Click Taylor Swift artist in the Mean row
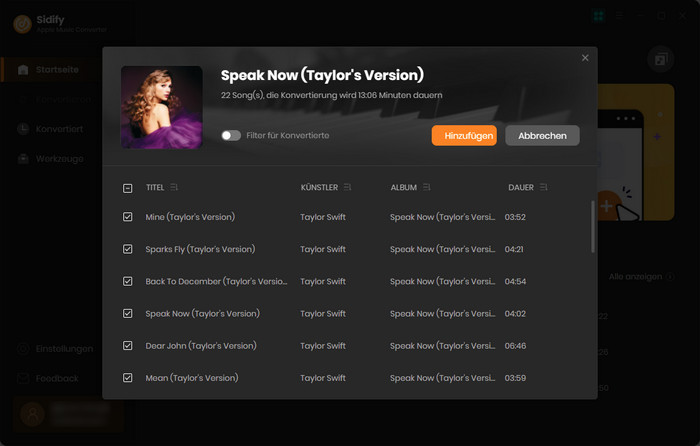 (x=323, y=378)
